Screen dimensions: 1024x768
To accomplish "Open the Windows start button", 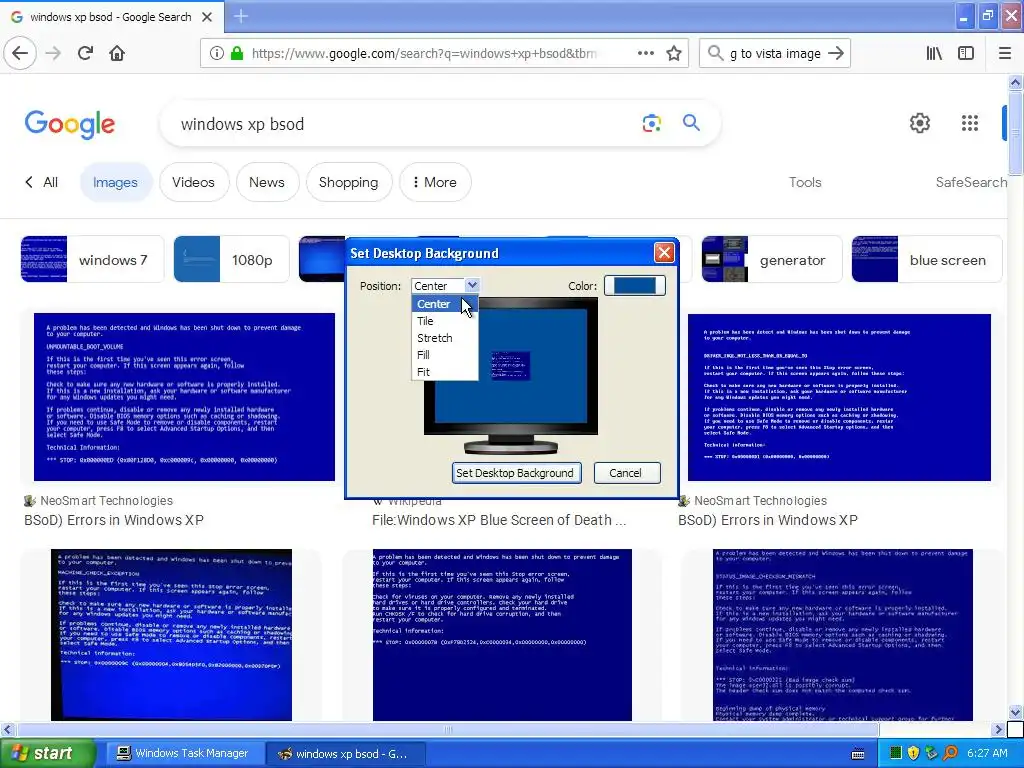I will coord(48,754).
